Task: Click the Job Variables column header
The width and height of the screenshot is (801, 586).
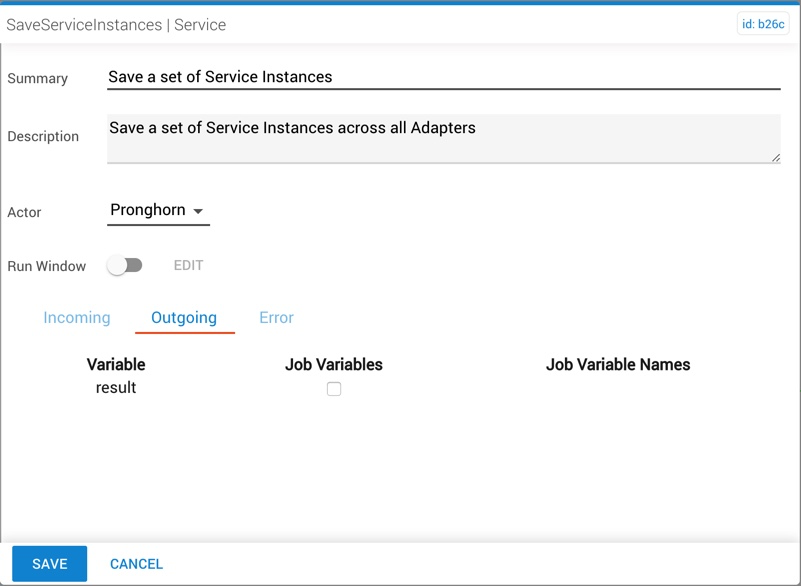Action: (334, 364)
